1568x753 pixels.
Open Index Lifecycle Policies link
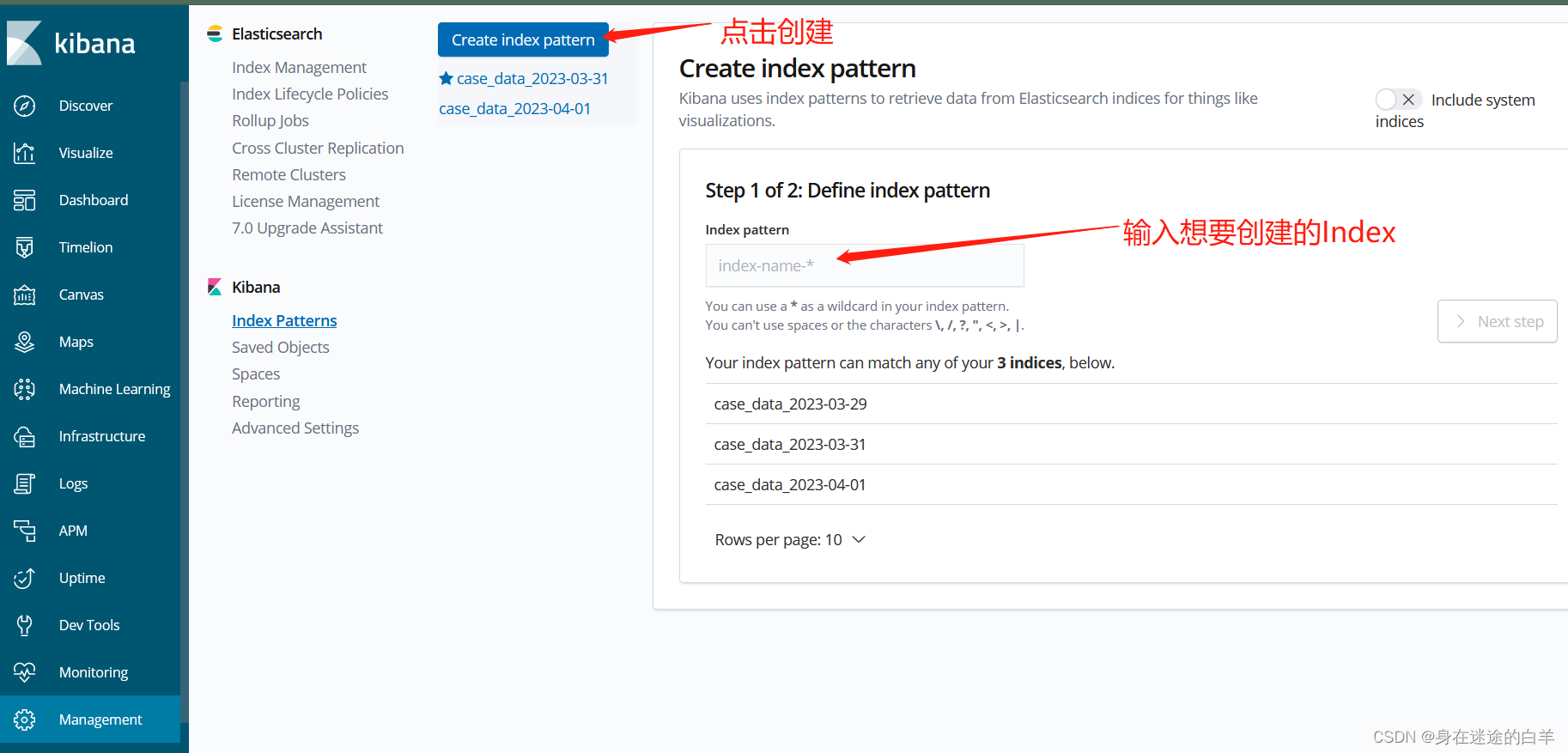(310, 94)
